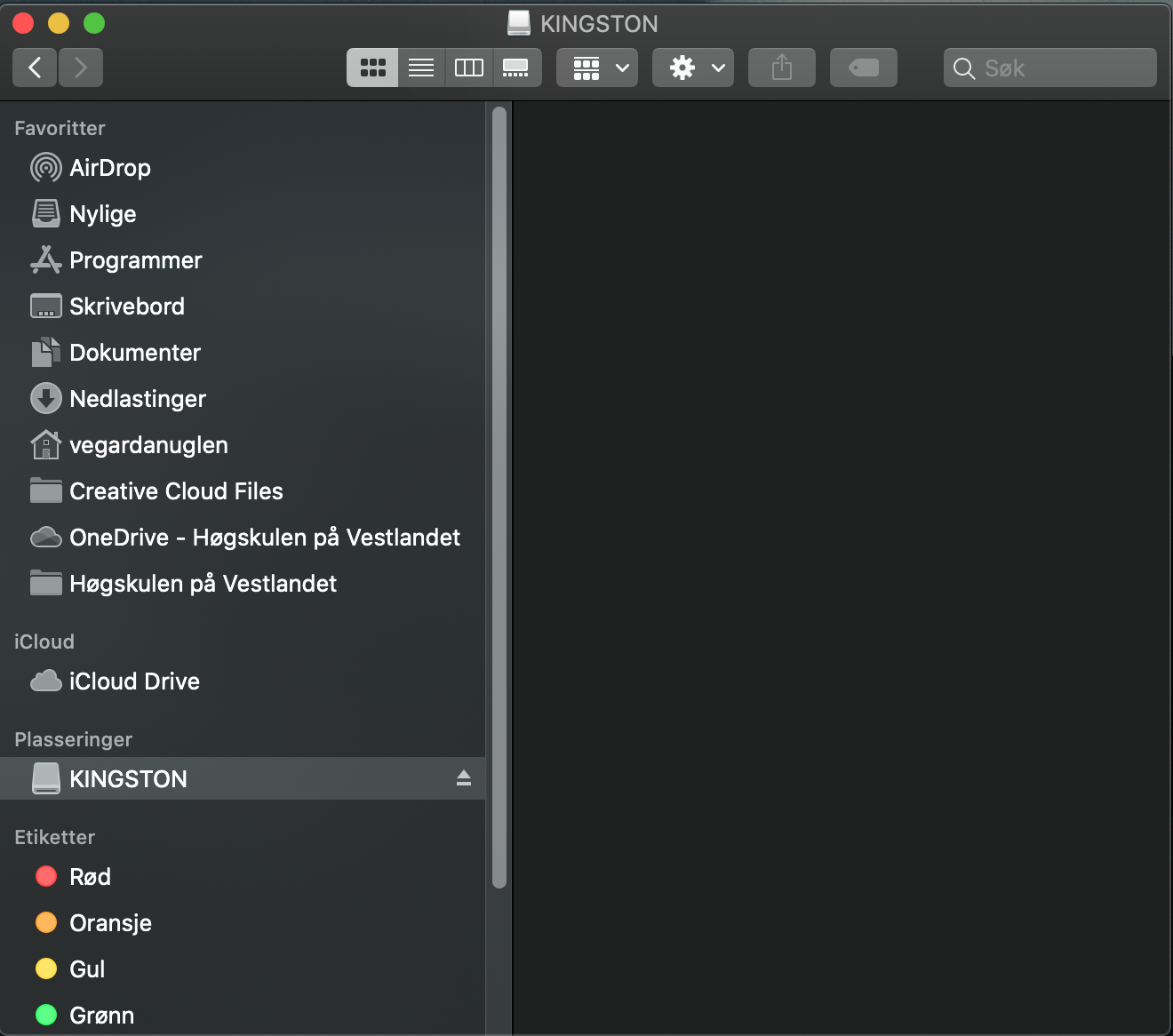Click the OneDrive cloud icon
The image size is (1173, 1036).
[x=46, y=537]
